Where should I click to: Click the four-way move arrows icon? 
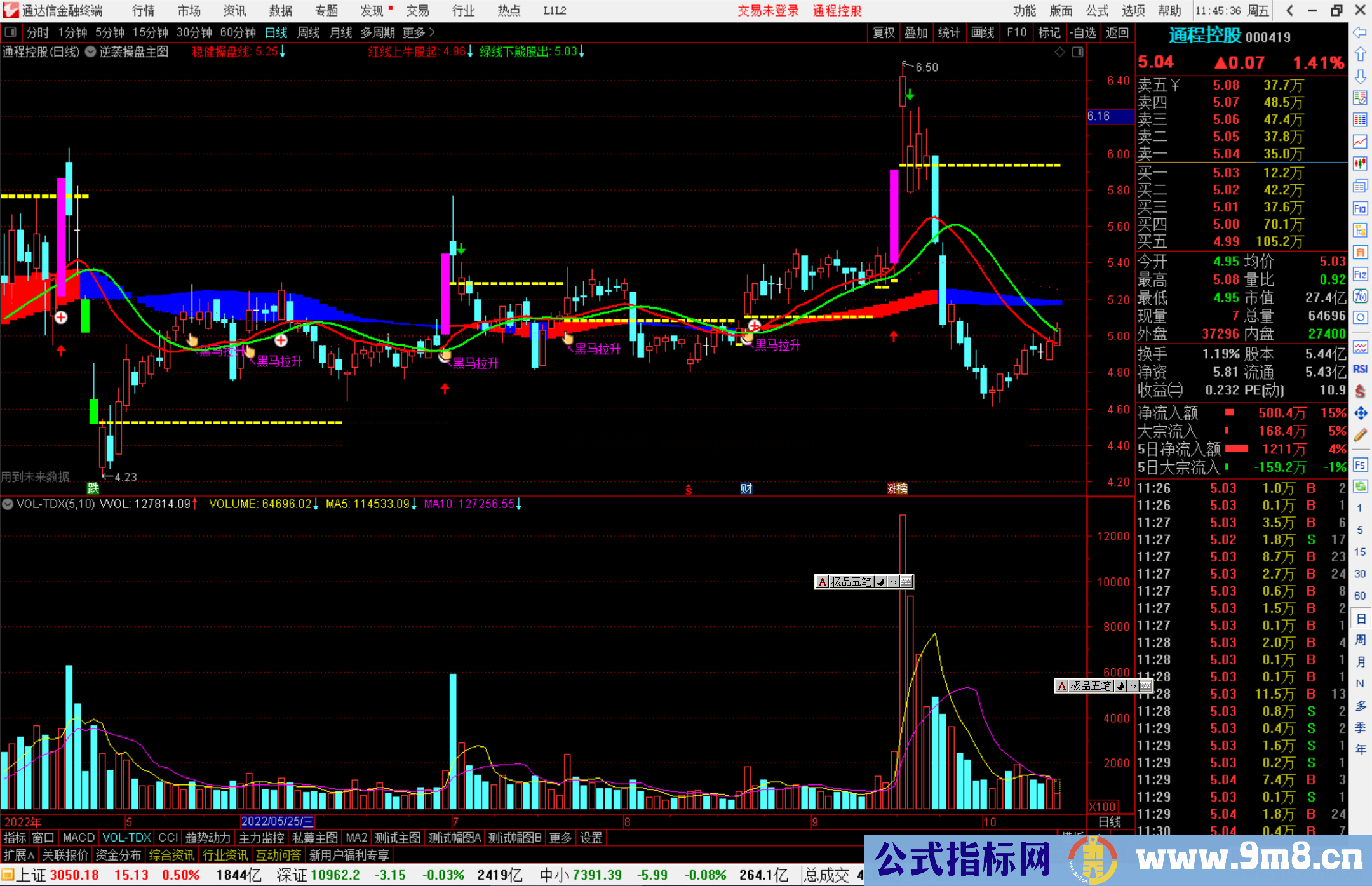pyautogui.click(x=1360, y=413)
